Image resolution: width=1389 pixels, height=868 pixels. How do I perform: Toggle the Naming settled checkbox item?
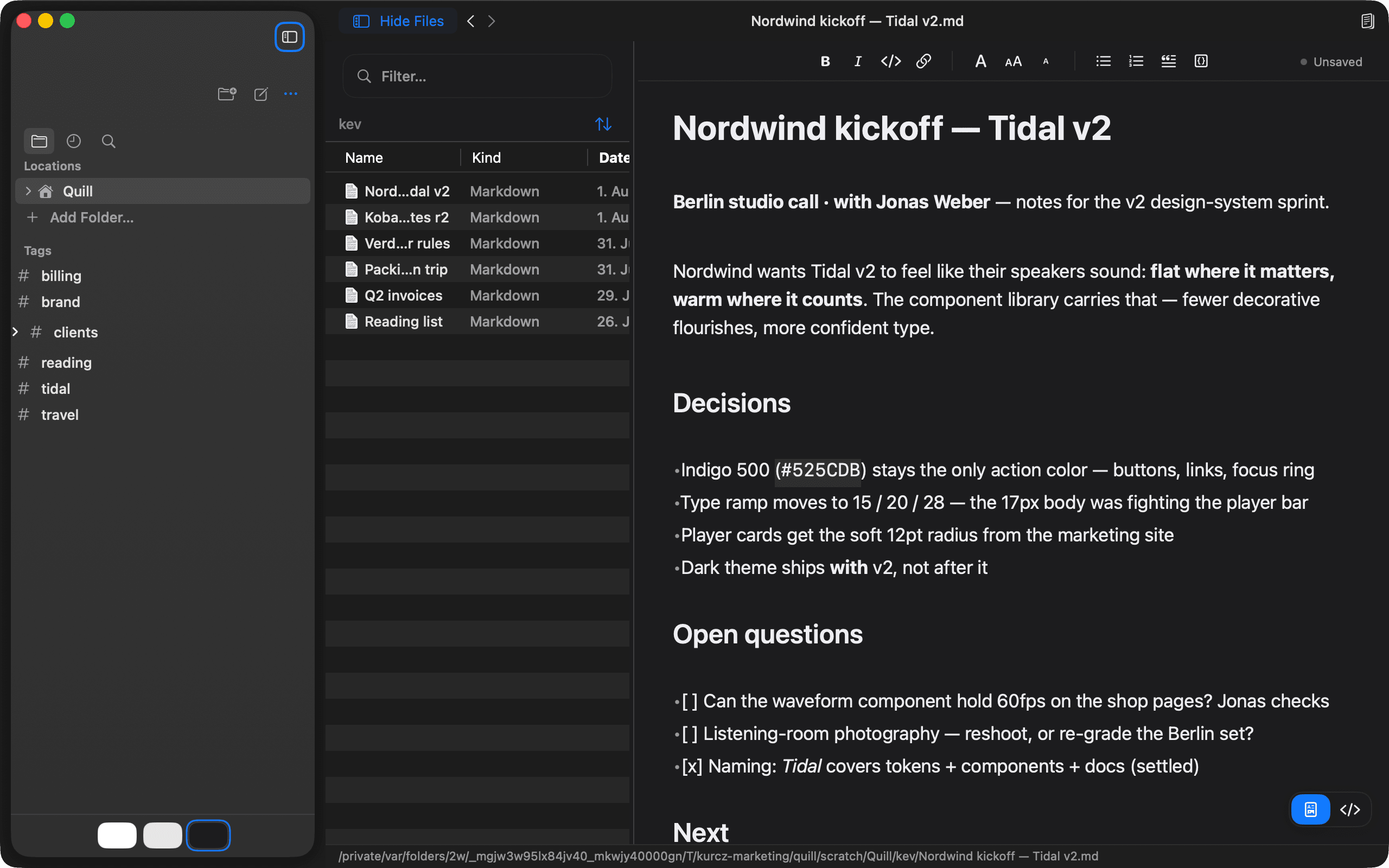click(x=692, y=767)
